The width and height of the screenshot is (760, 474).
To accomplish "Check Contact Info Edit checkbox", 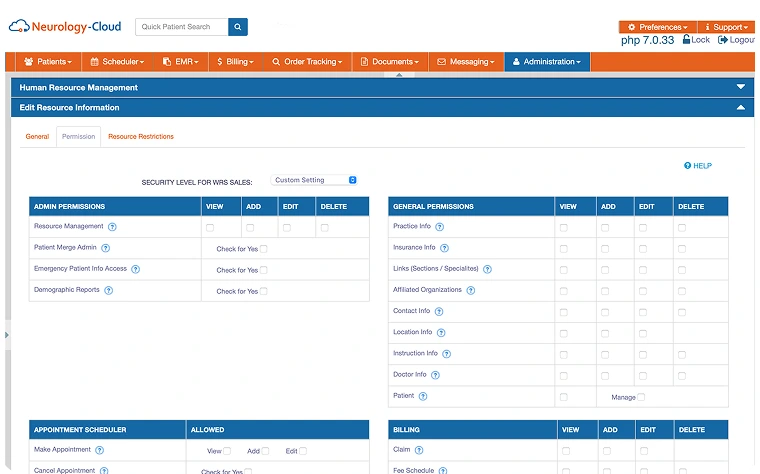I will click(x=643, y=312).
